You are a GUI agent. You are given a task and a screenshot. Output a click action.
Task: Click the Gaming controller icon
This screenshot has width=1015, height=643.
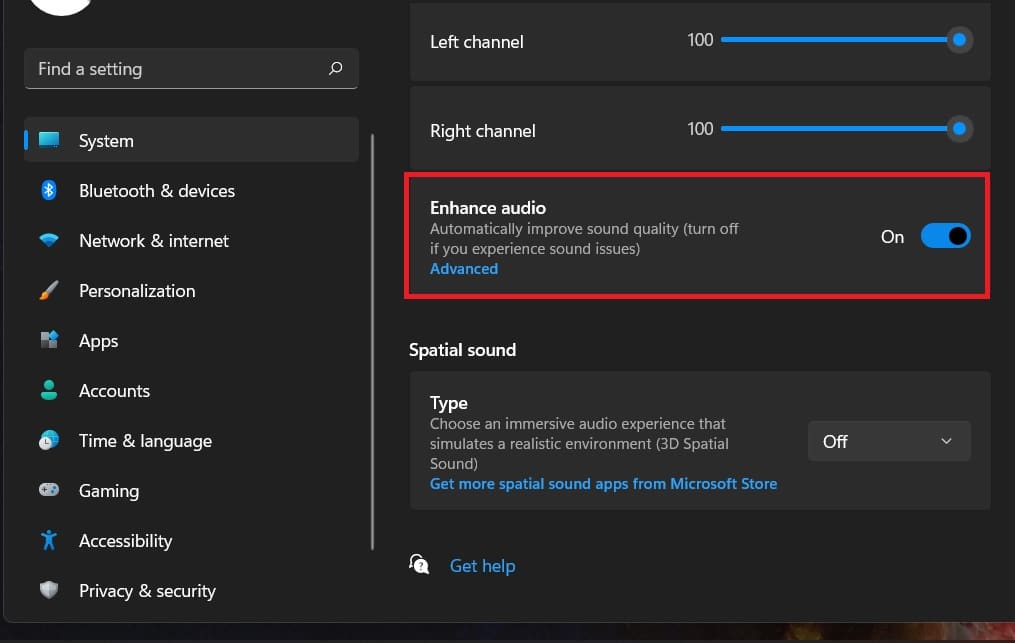49,490
